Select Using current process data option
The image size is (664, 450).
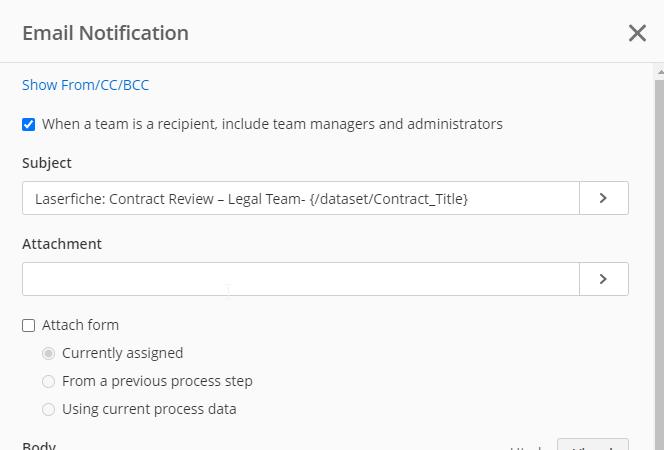coord(48,409)
